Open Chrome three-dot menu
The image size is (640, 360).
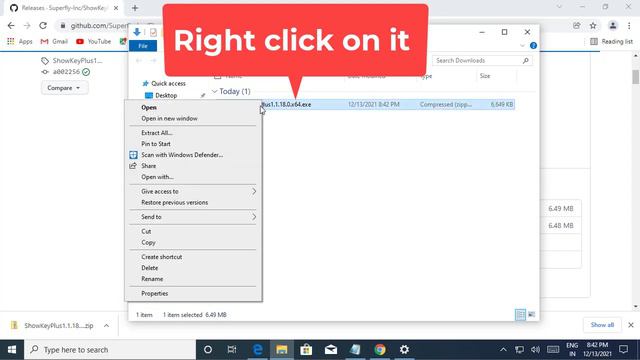click(x=629, y=26)
